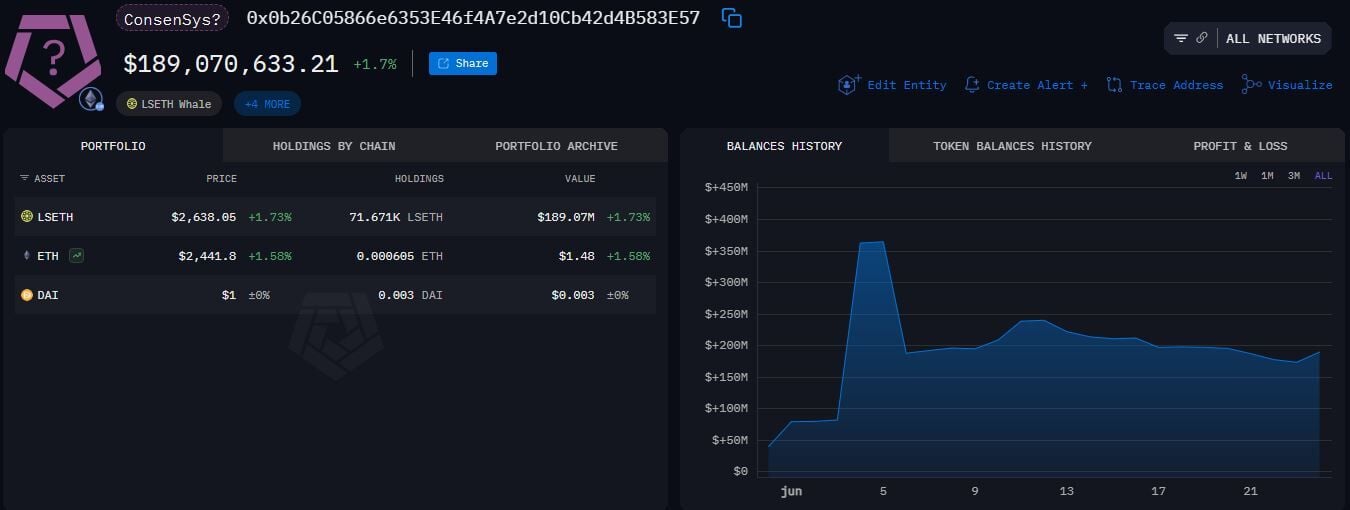Switch to the Holdings by Chain tab
Image resolution: width=1350 pixels, height=510 pixels.
(334, 146)
